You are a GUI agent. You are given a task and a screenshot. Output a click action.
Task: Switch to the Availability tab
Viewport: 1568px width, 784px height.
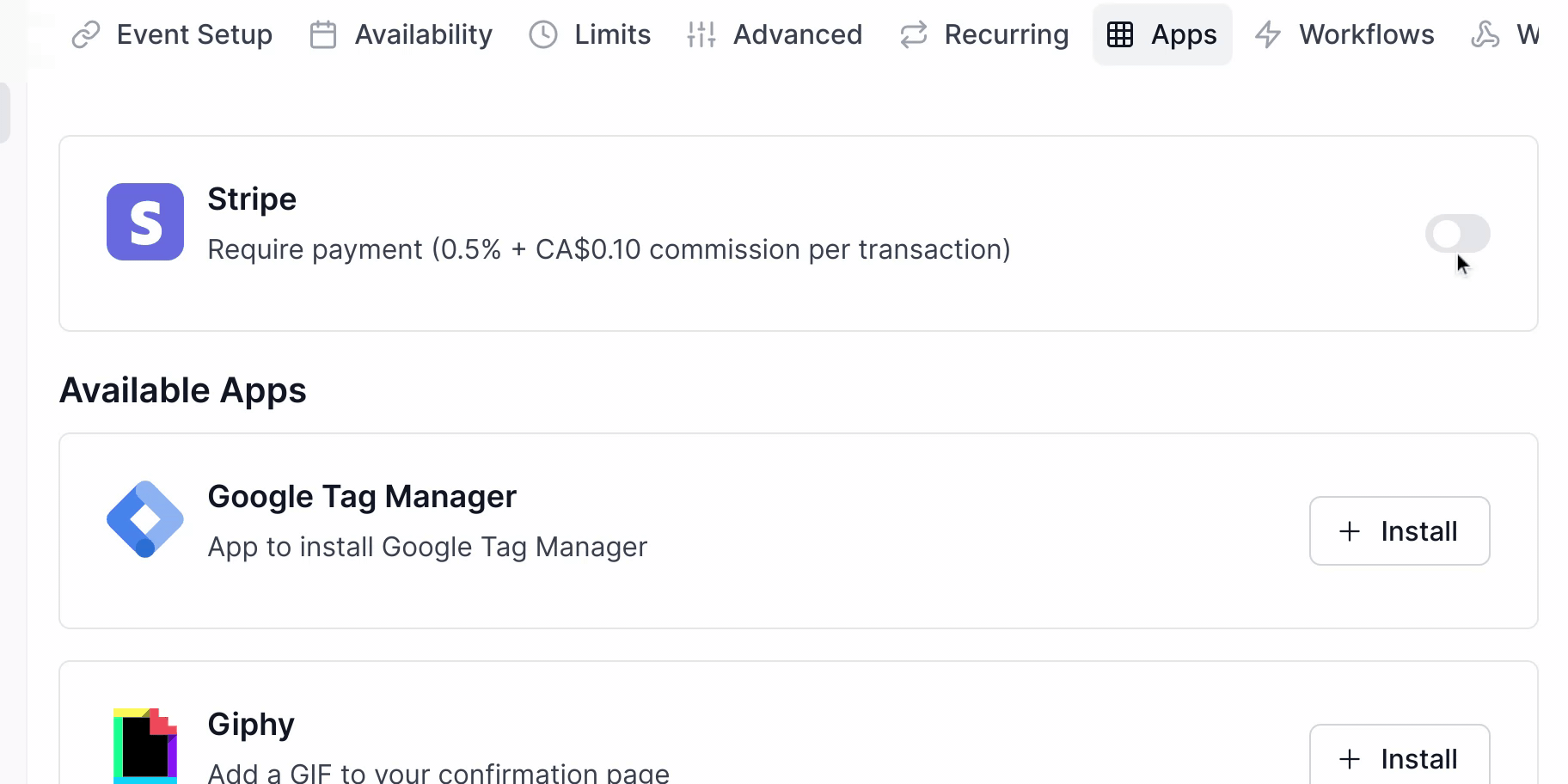(423, 34)
